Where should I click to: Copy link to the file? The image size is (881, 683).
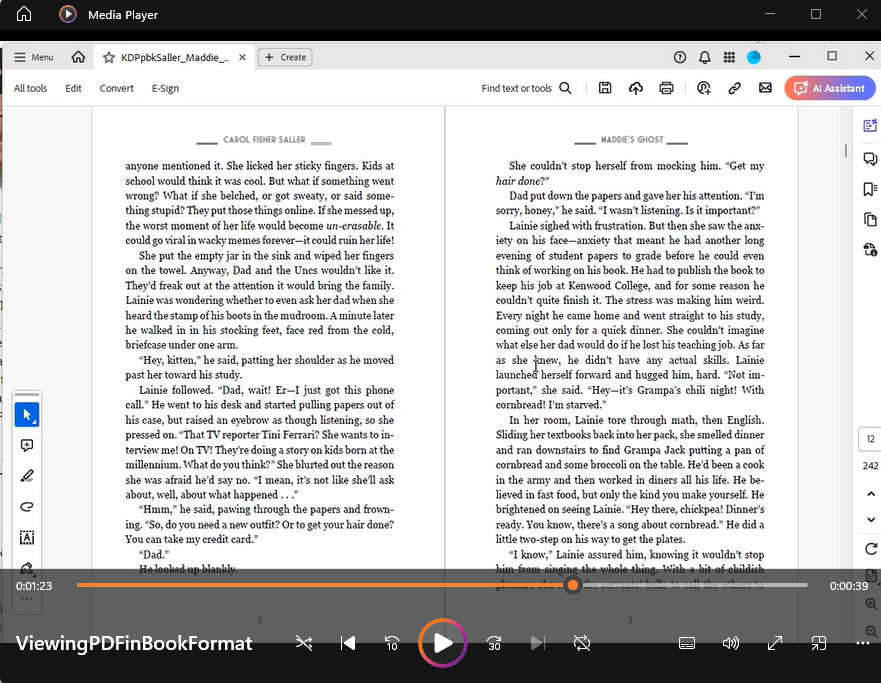point(734,88)
